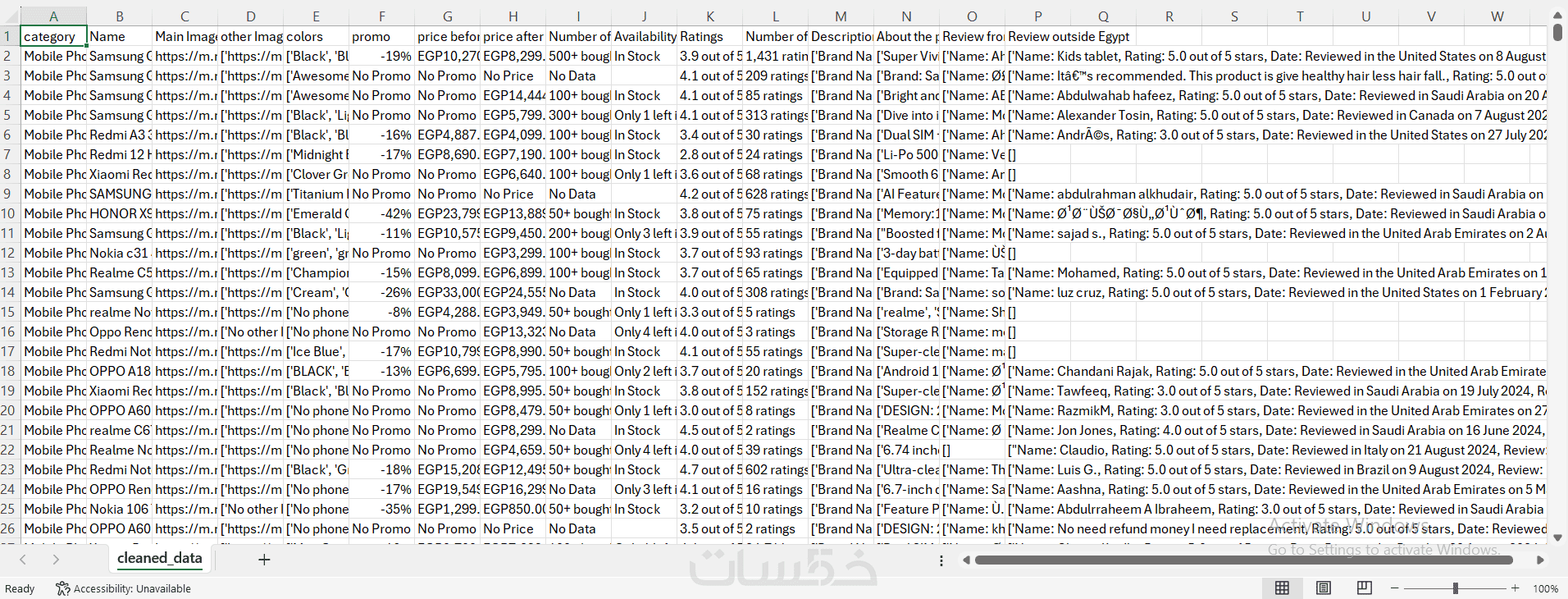
Task: Select the -26% promo cell
Action: tap(381, 292)
